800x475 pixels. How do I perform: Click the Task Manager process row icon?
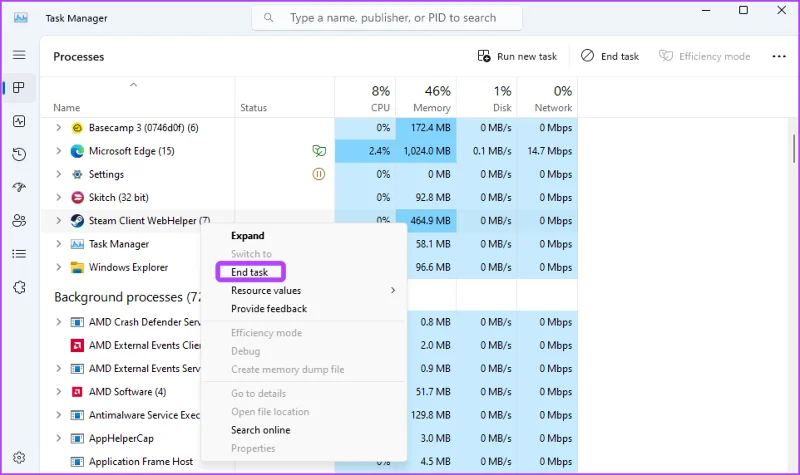click(77, 244)
